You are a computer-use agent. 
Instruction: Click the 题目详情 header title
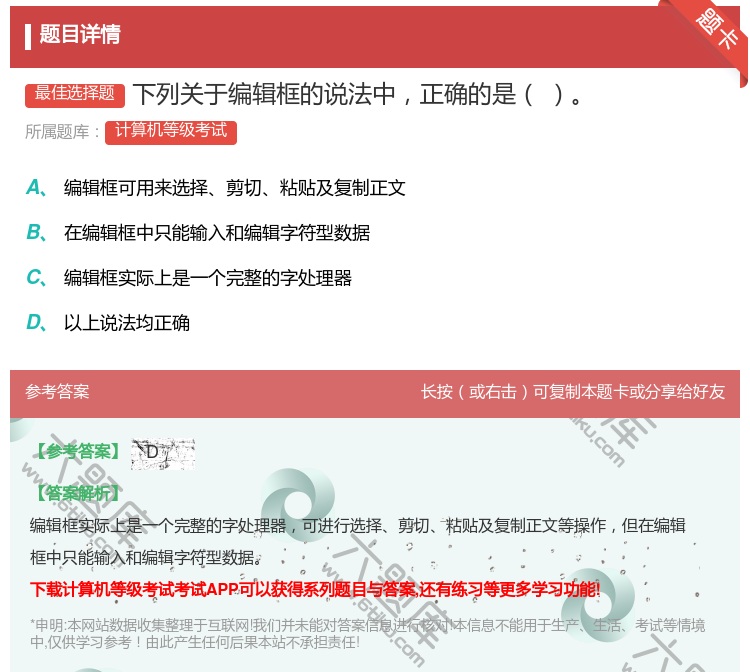click(x=80, y=35)
